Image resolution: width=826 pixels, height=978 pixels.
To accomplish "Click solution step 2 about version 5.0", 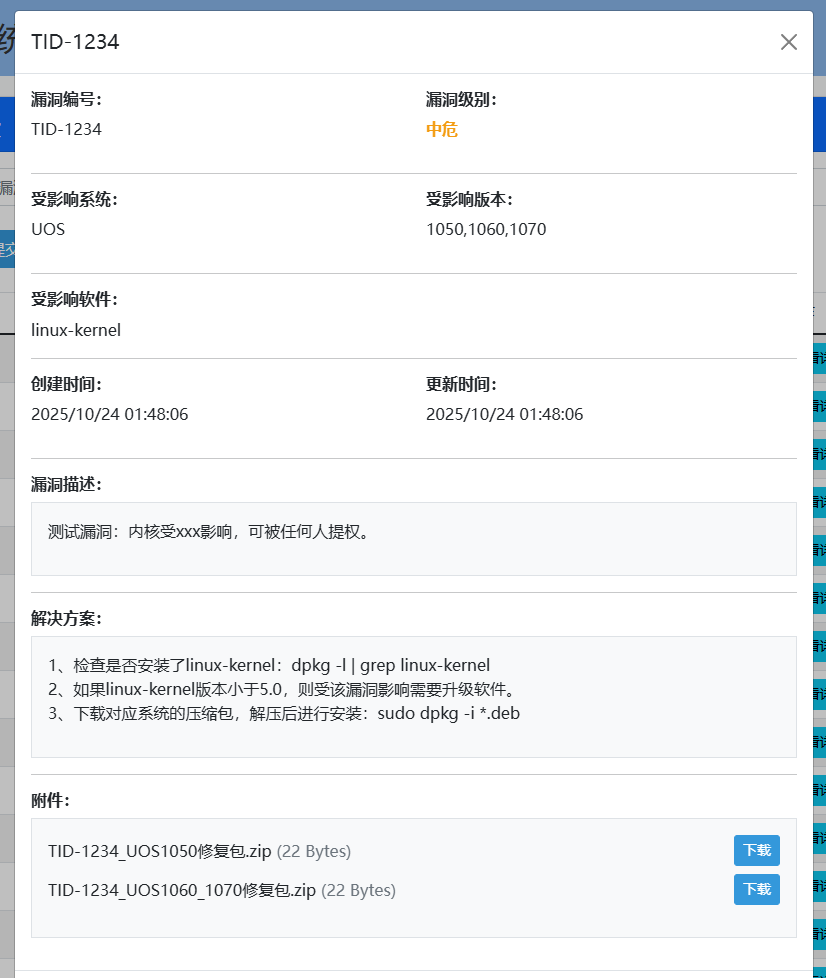I will click(x=280, y=690).
